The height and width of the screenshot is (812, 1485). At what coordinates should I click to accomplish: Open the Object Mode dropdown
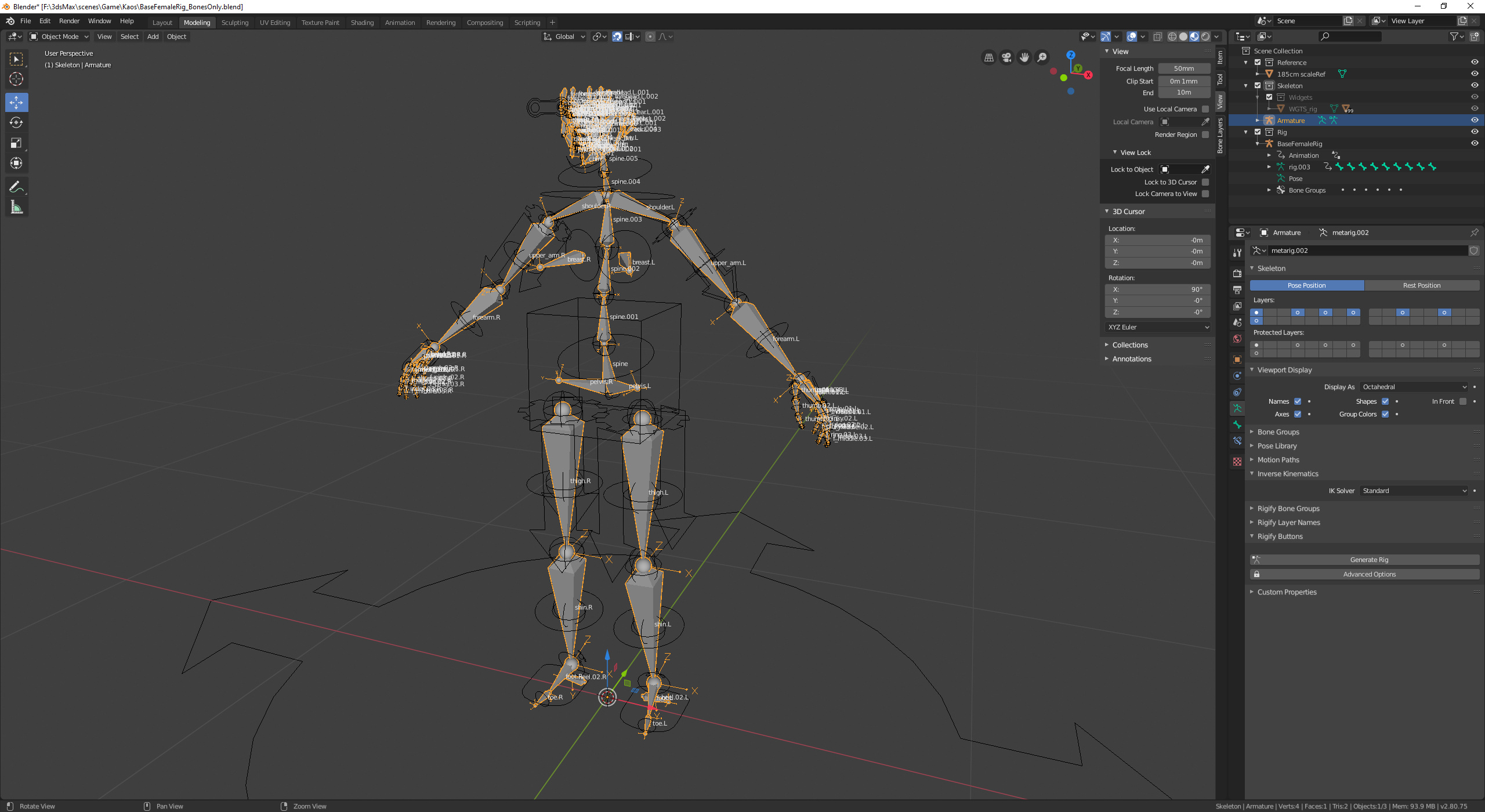(59, 37)
